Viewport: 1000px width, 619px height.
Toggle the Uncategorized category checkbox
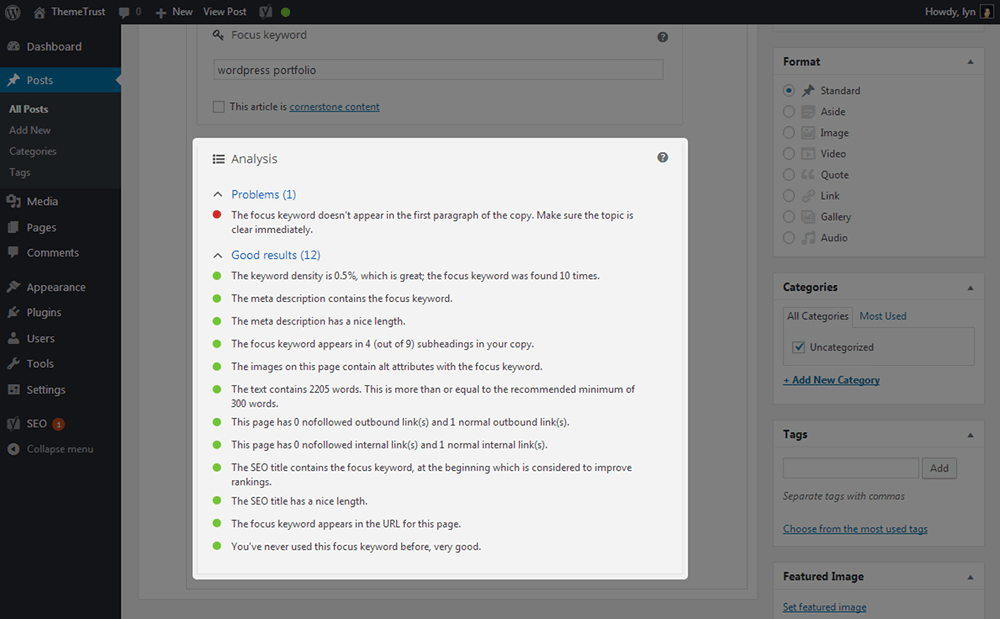click(798, 348)
